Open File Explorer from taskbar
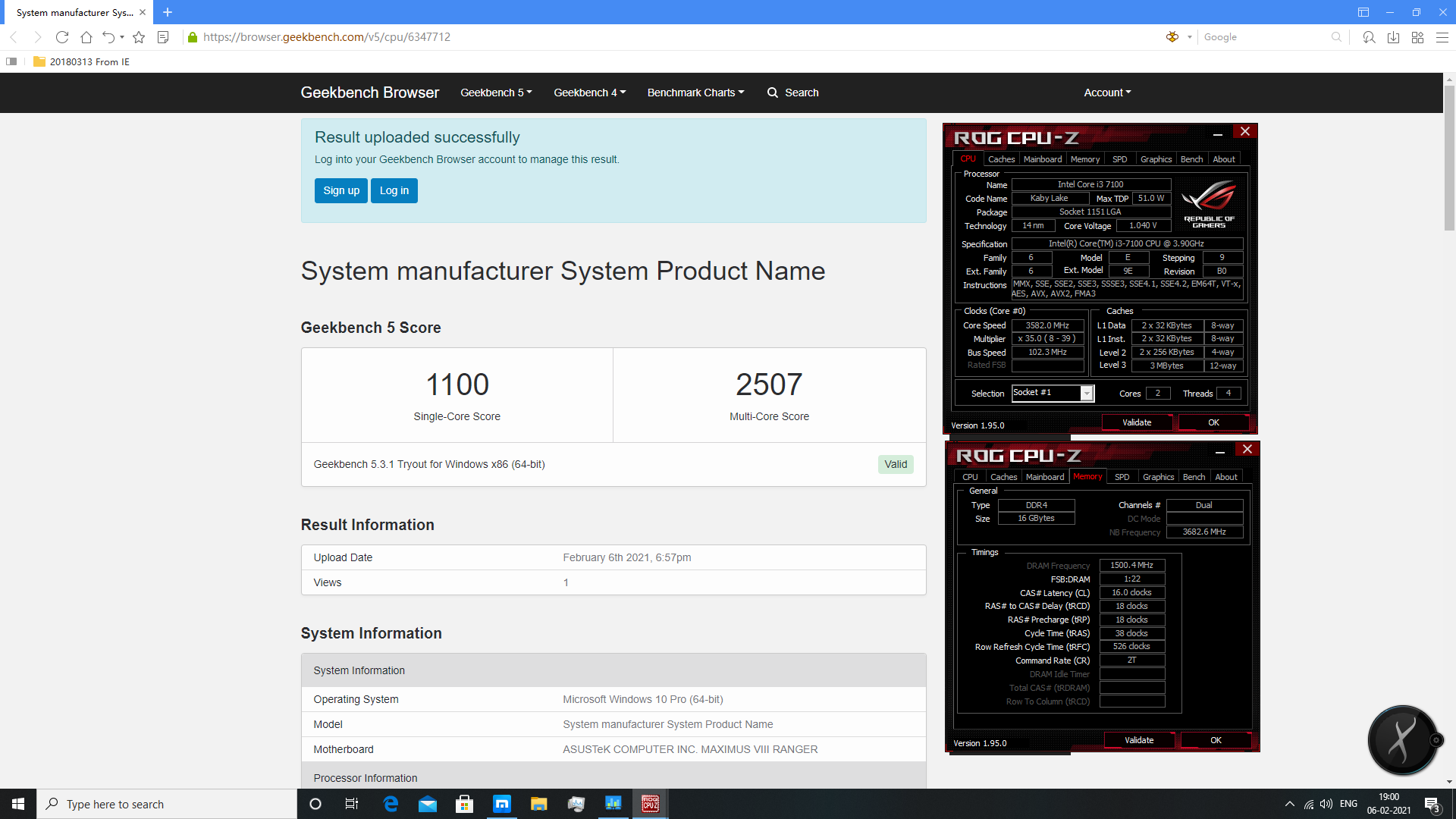This screenshot has height=819, width=1456. pyautogui.click(x=538, y=804)
